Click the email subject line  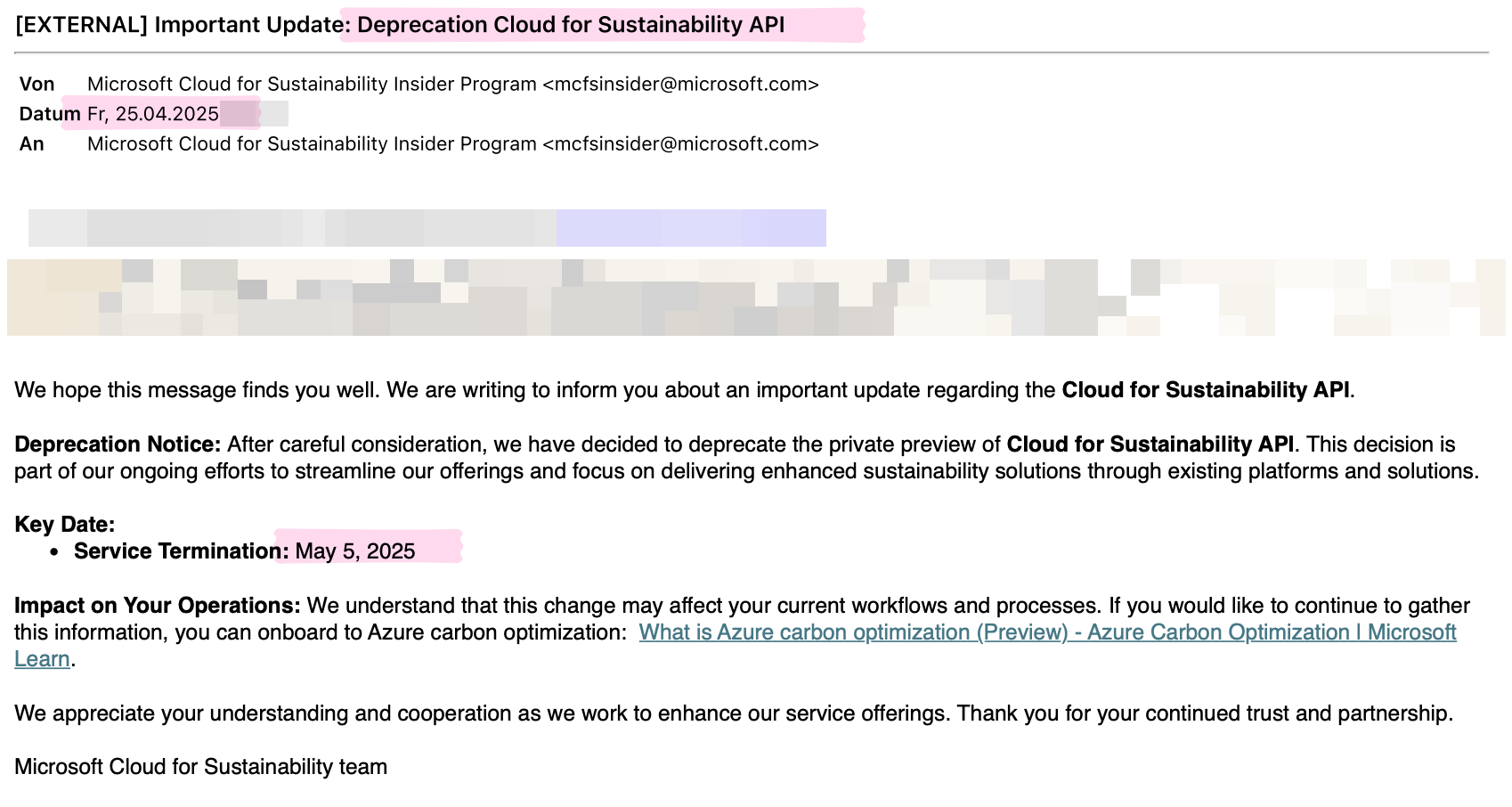[x=400, y=25]
